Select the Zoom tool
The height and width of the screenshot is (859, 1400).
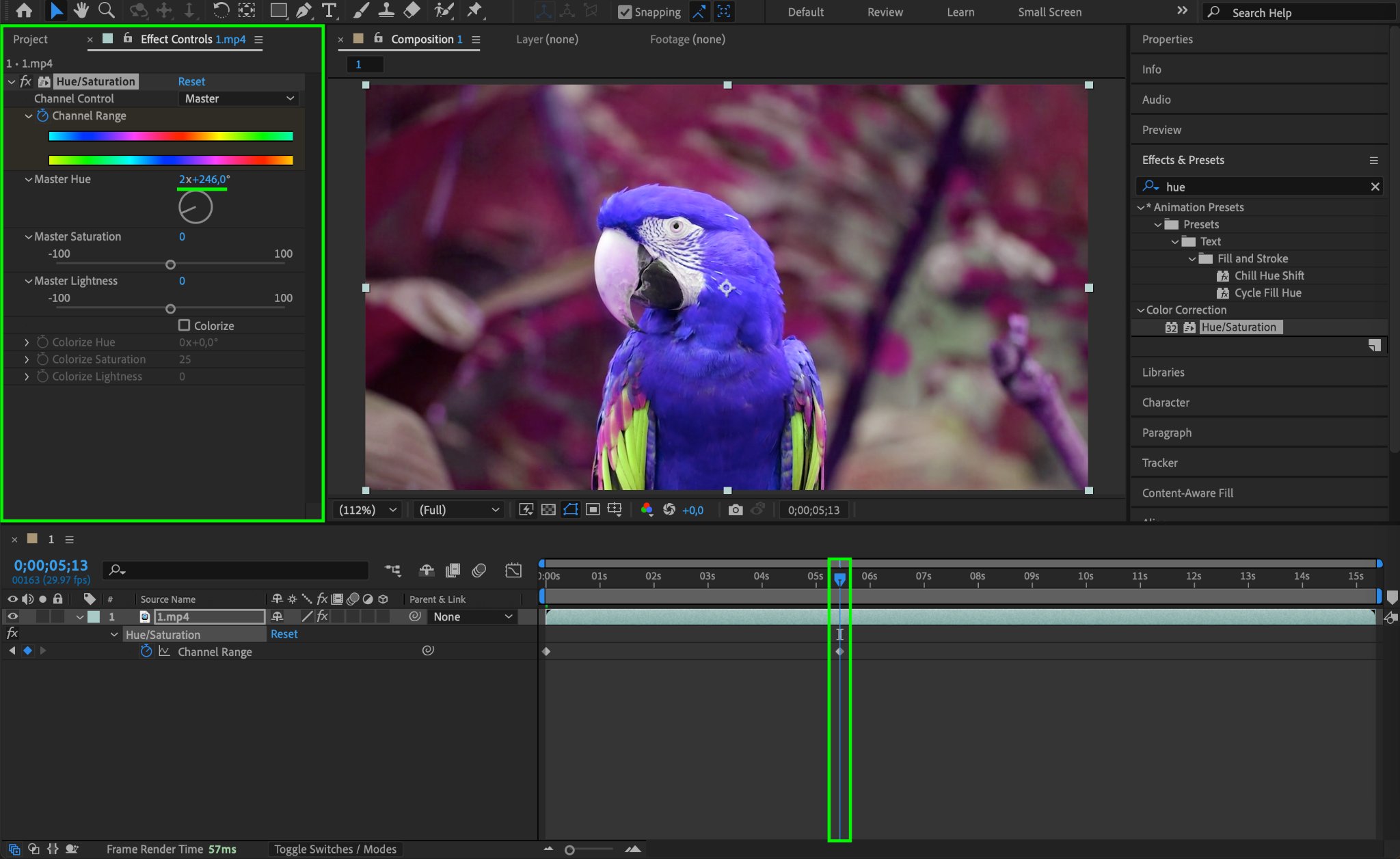106,10
